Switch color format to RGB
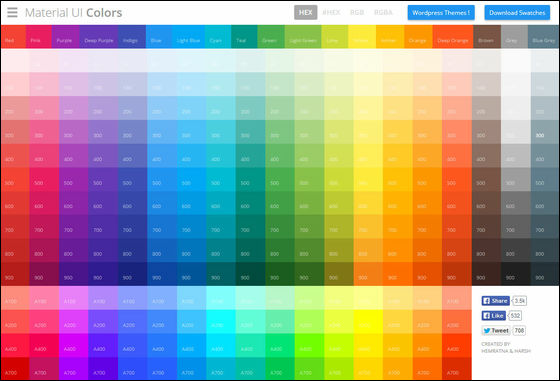This screenshot has width=560, height=381. [x=357, y=12]
